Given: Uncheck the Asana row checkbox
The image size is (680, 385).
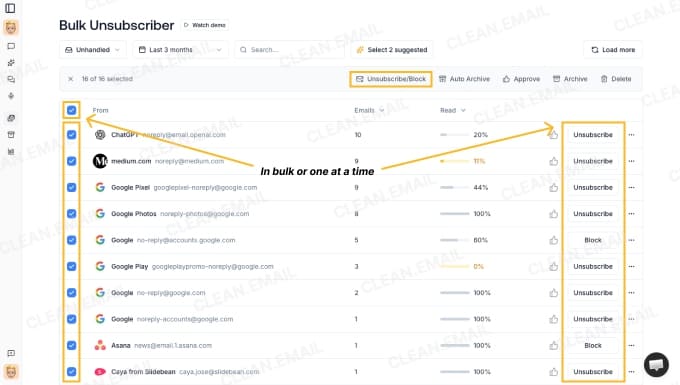Looking at the screenshot, I should pyautogui.click(x=72, y=346).
